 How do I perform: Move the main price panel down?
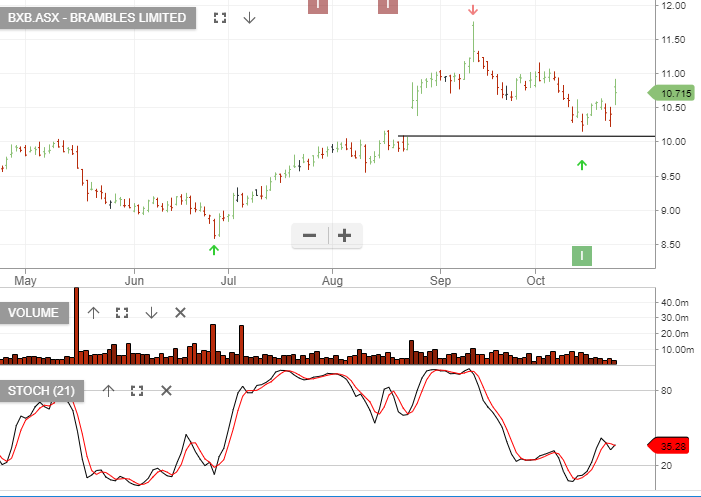click(250, 18)
